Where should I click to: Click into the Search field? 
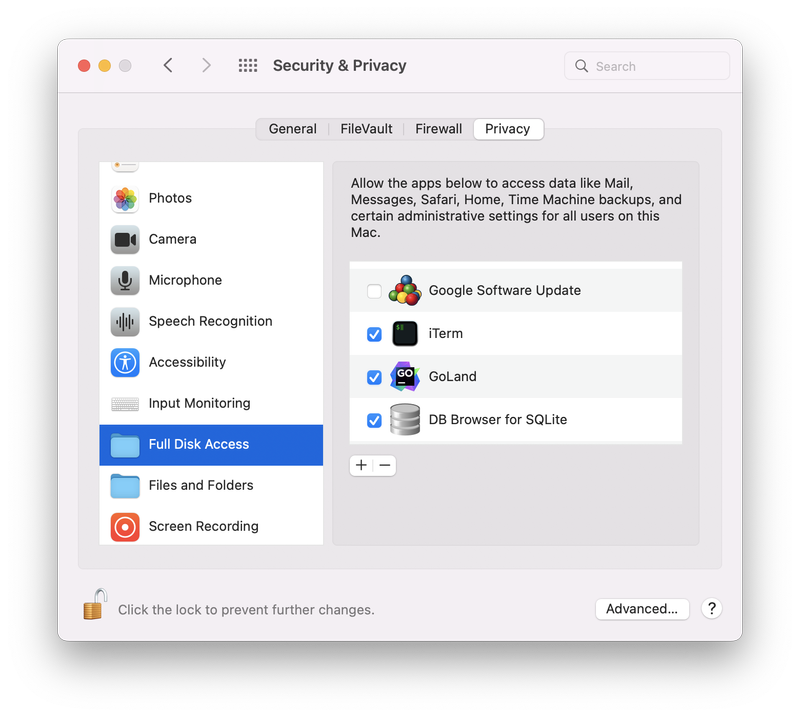tap(647, 66)
